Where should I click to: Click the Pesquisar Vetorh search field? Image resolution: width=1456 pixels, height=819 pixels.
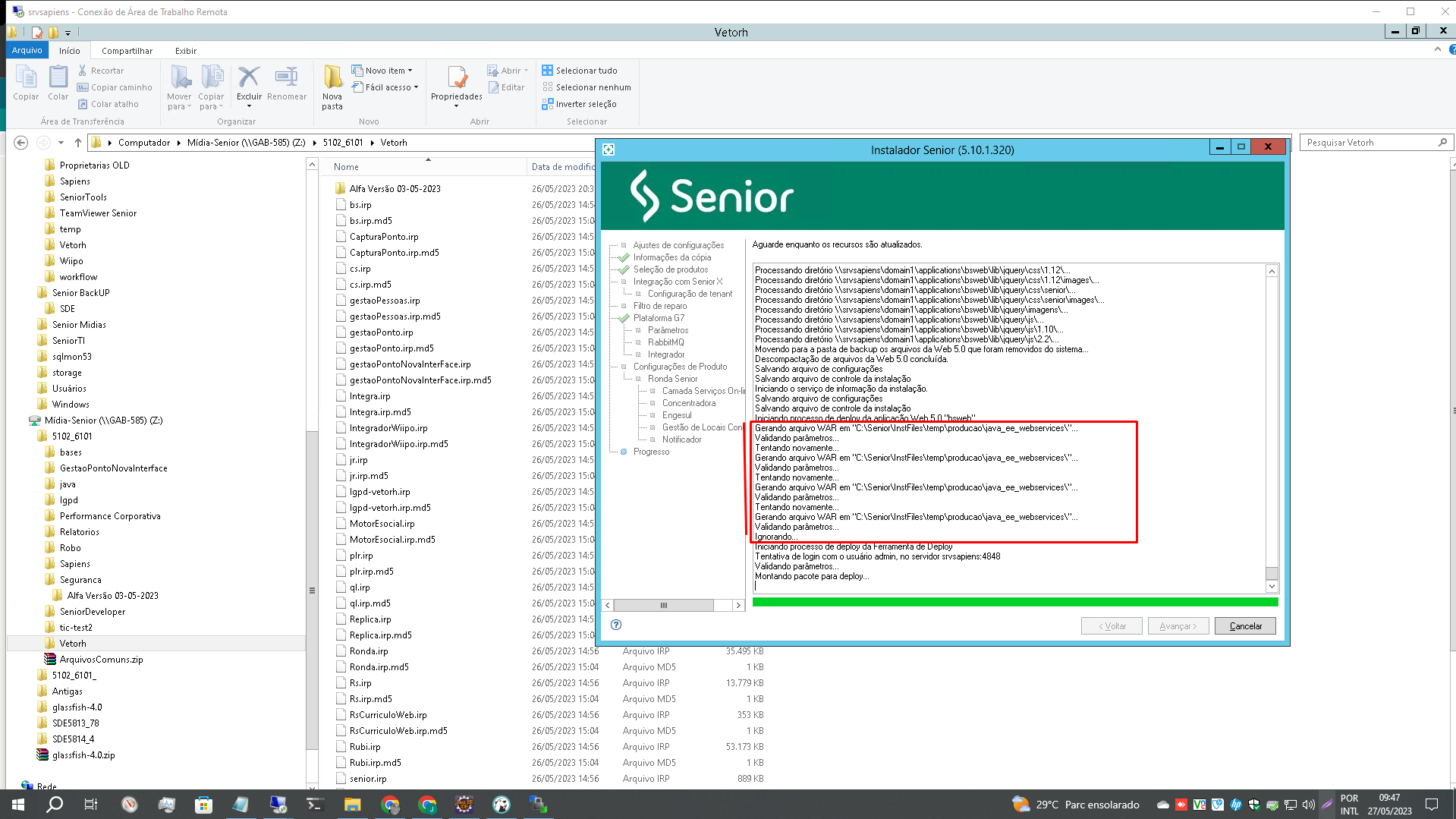click(x=1376, y=143)
